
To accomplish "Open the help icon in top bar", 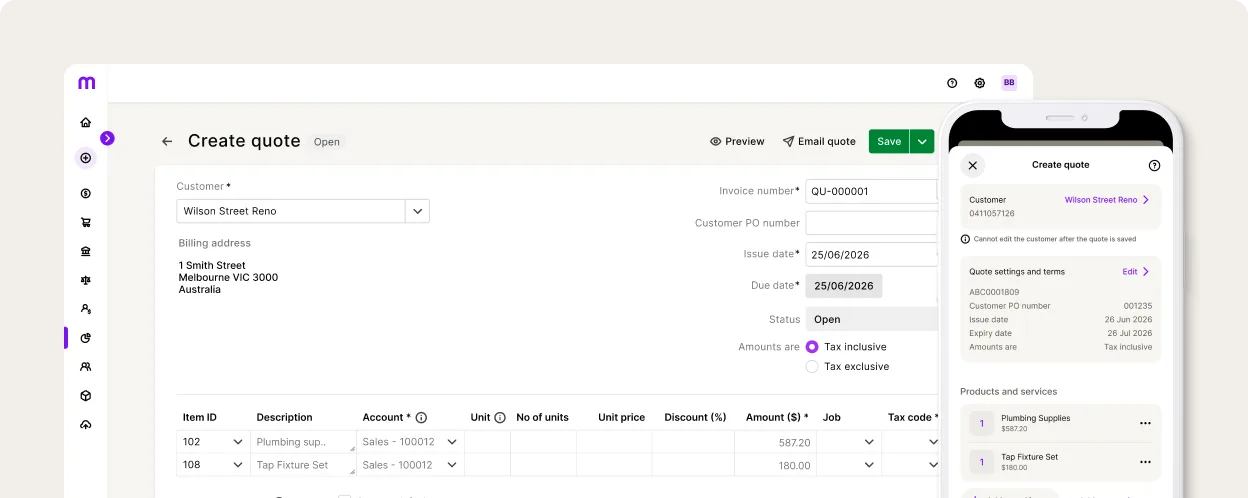I will coord(952,83).
